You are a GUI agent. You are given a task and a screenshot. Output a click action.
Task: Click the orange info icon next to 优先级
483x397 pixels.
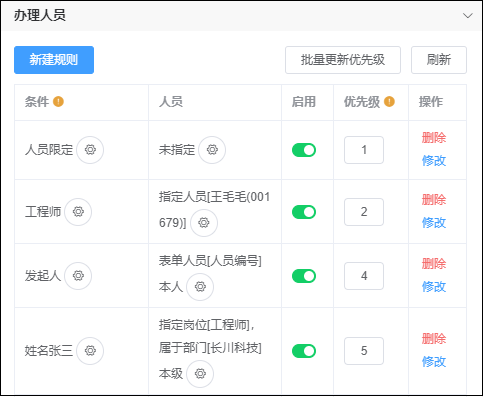389,101
